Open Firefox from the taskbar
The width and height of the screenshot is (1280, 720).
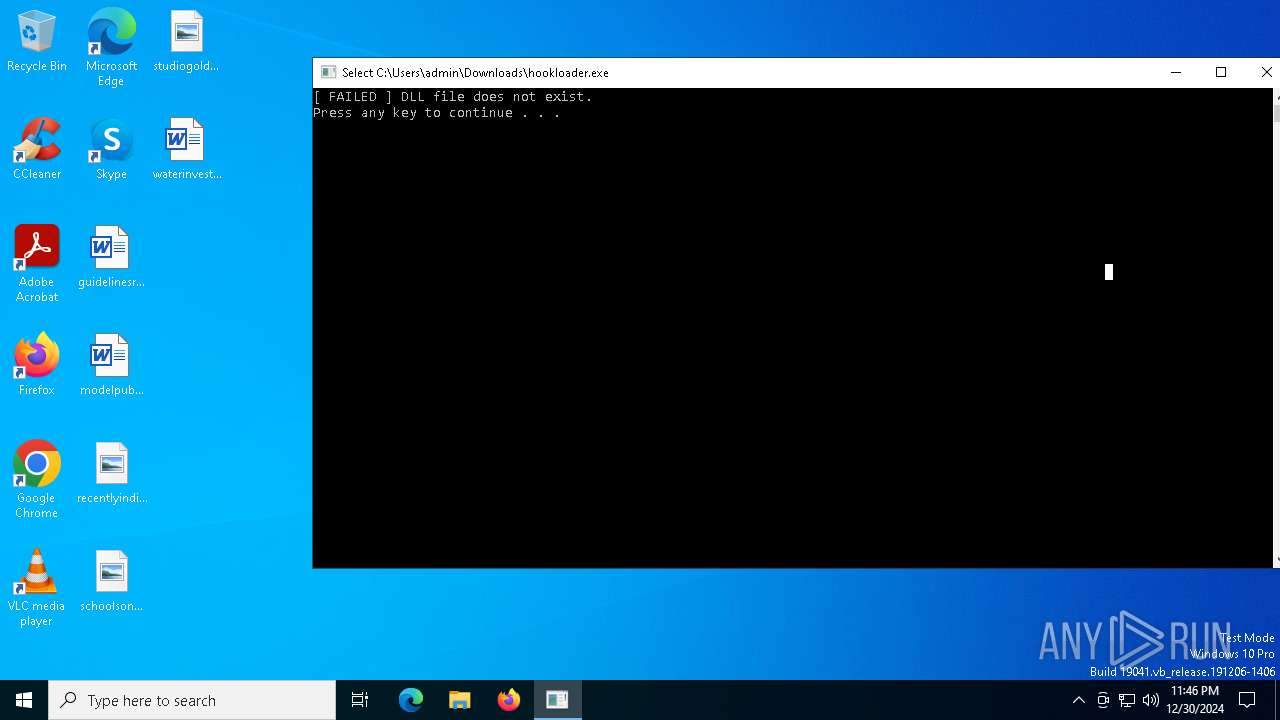point(509,700)
